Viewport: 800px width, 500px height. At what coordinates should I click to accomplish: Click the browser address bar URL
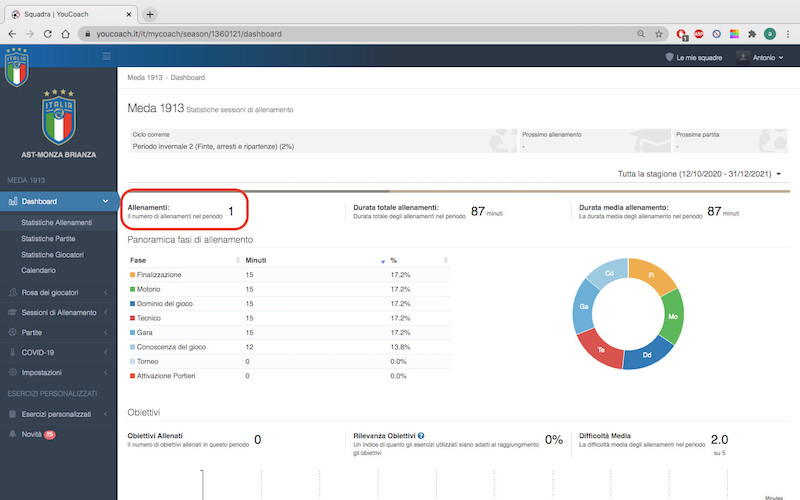(189, 34)
